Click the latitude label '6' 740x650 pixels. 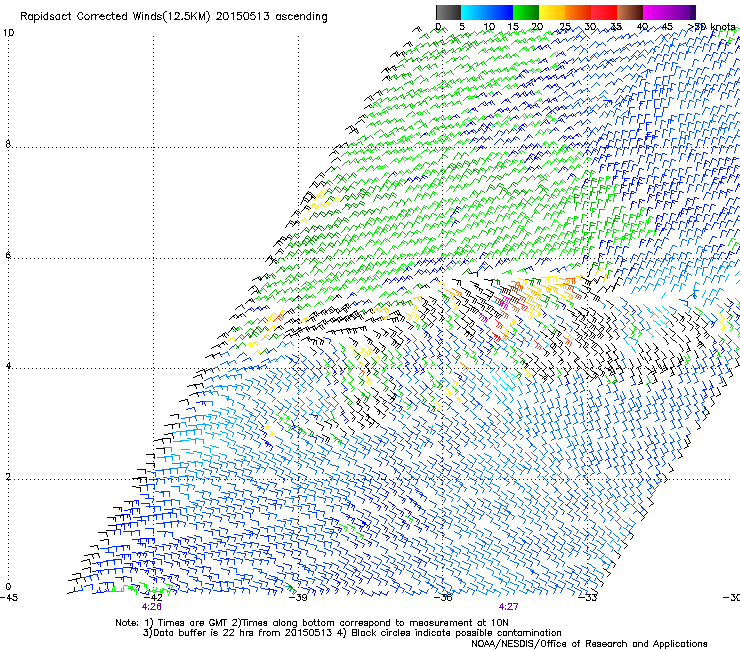8,255
